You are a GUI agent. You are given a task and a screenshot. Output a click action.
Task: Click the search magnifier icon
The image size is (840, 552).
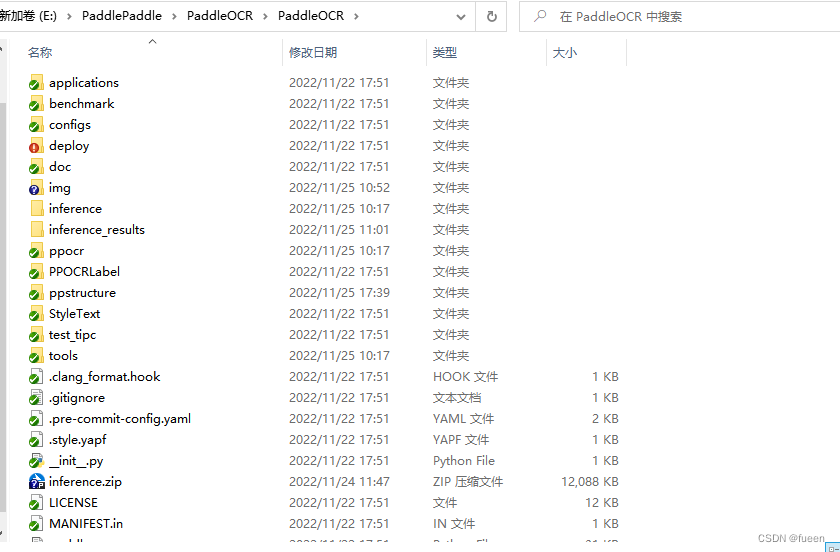pos(540,16)
